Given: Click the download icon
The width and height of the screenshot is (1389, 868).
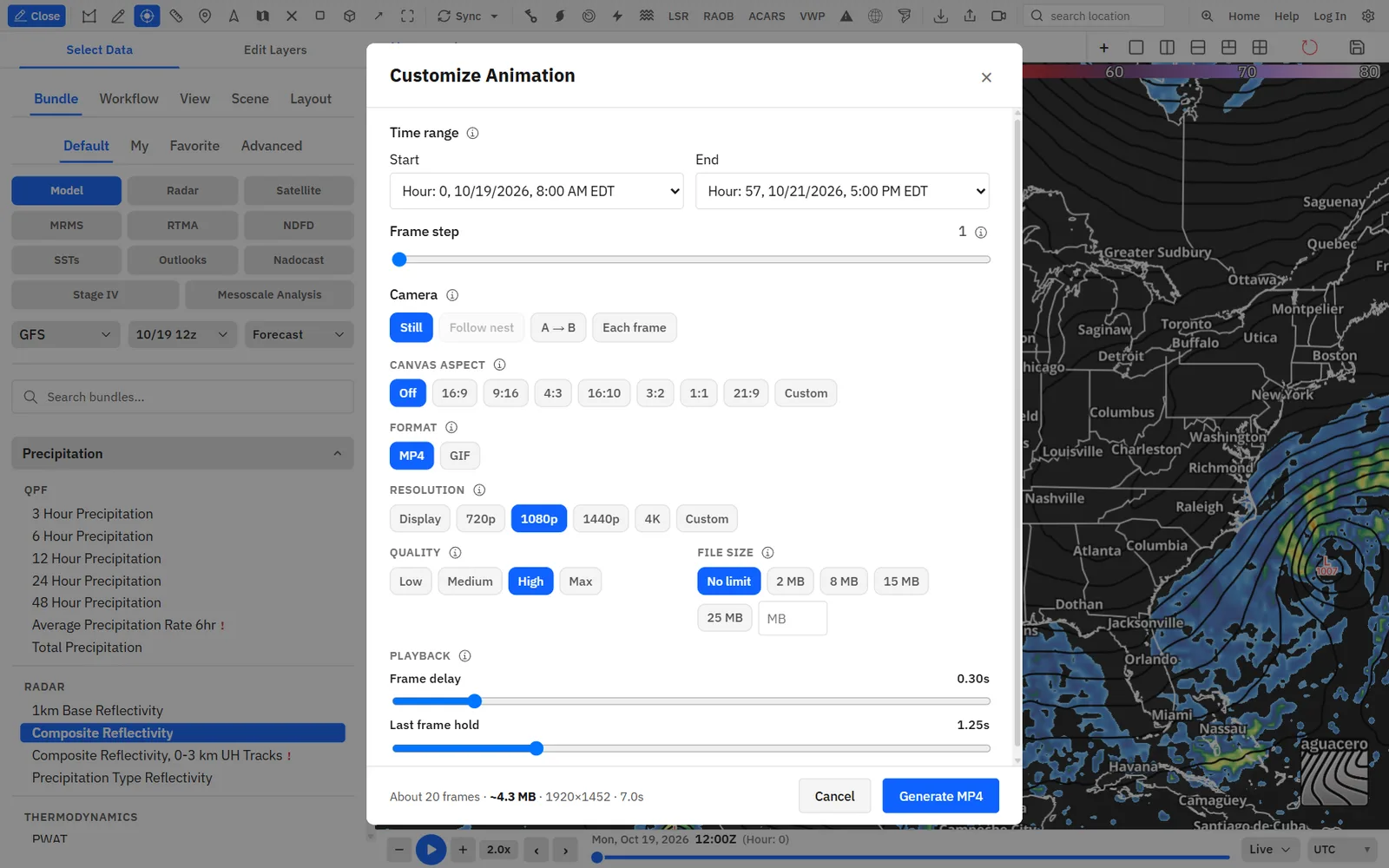Looking at the screenshot, I should point(940,16).
